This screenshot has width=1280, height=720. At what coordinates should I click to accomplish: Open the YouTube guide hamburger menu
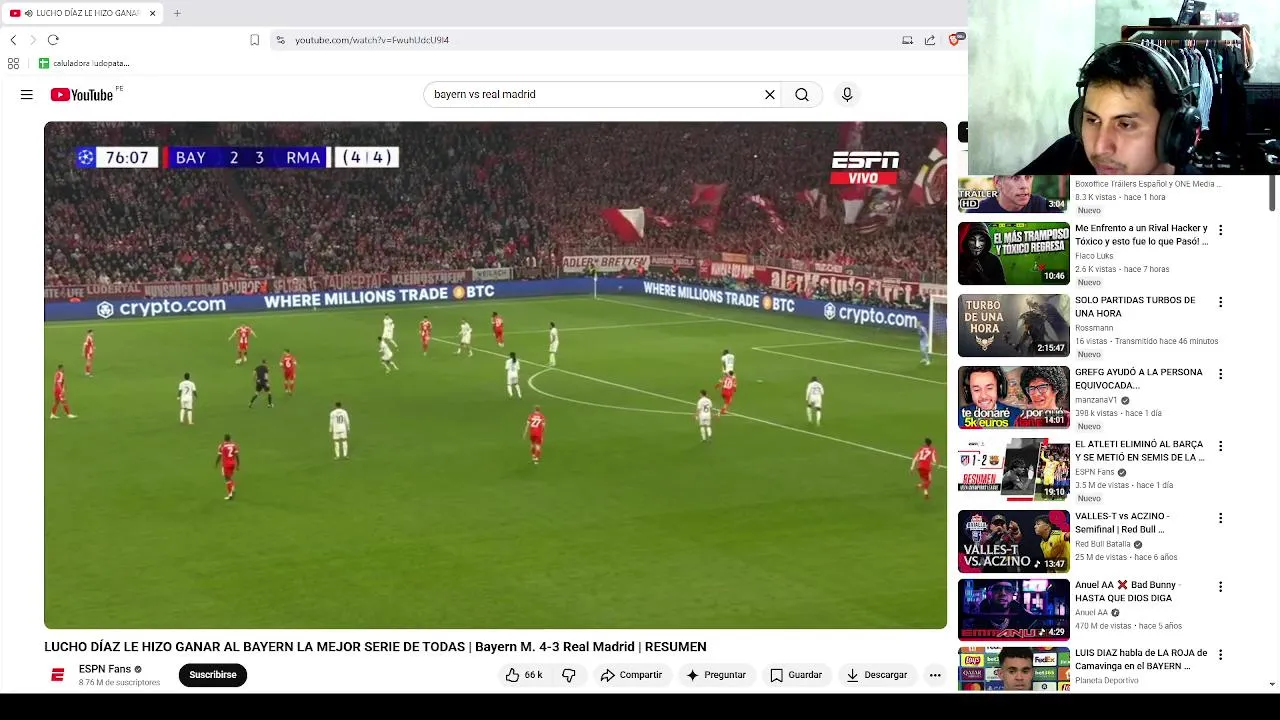[27, 94]
